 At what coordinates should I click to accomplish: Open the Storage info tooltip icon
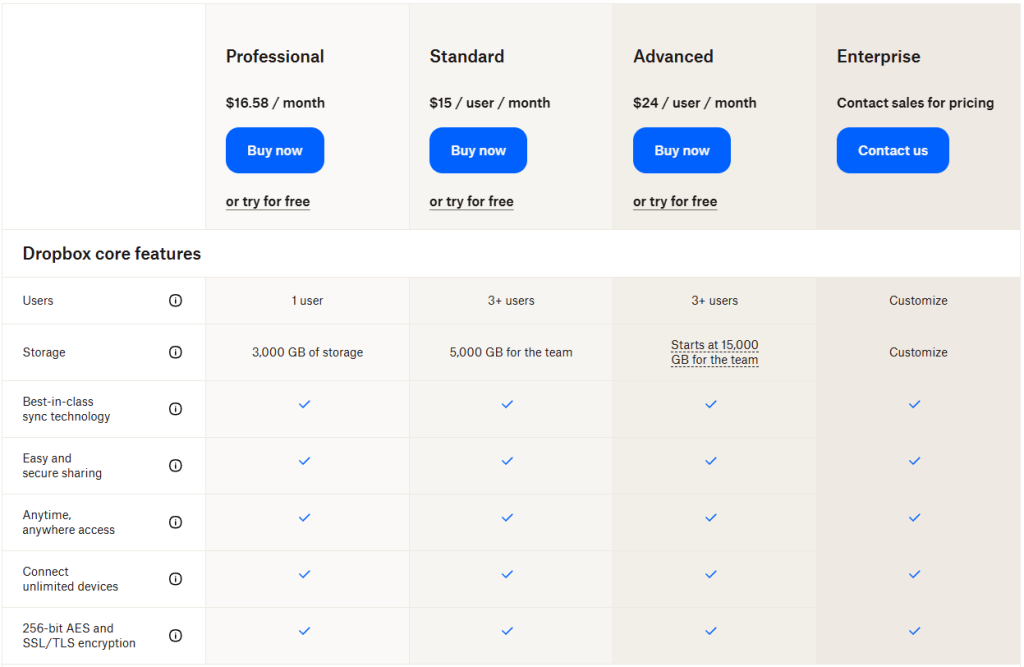click(176, 352)
